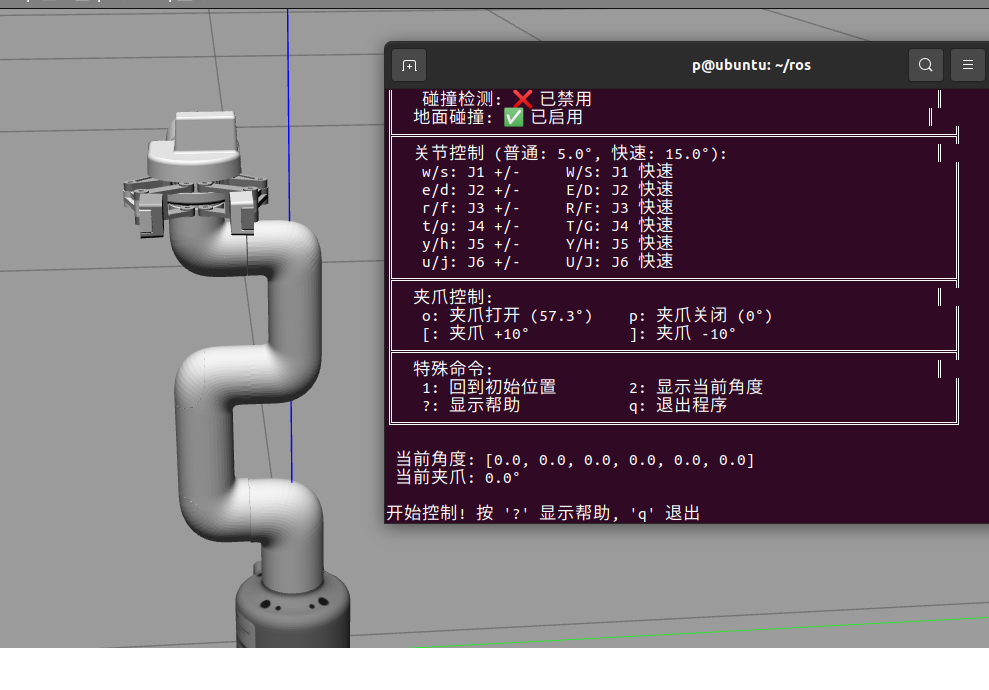
Task: Click the 'w/s: J1 +/-' line
Action: tap(470, 172)
